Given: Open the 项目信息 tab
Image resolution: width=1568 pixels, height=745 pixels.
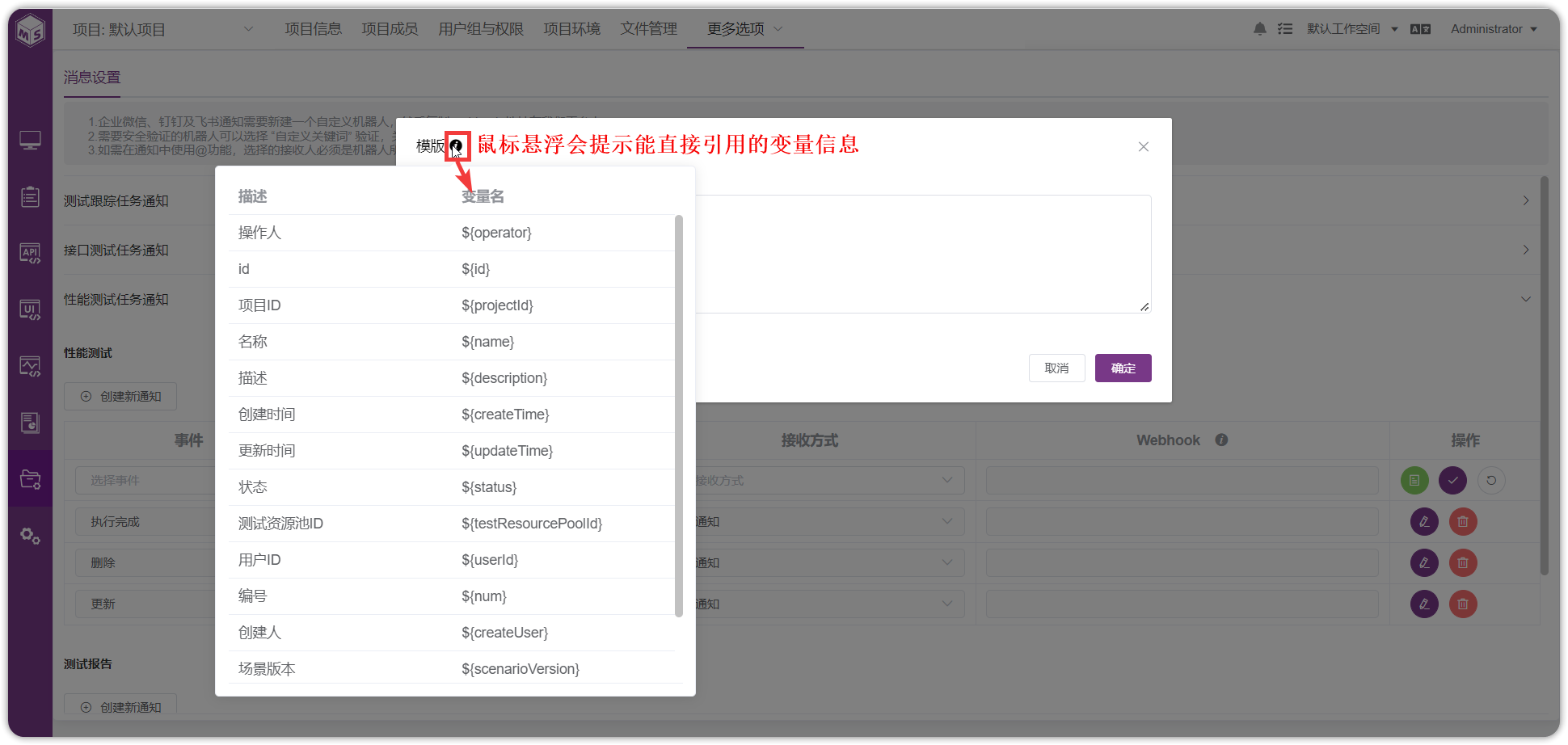Looking at the screenshot, I should tap(313, 29).
